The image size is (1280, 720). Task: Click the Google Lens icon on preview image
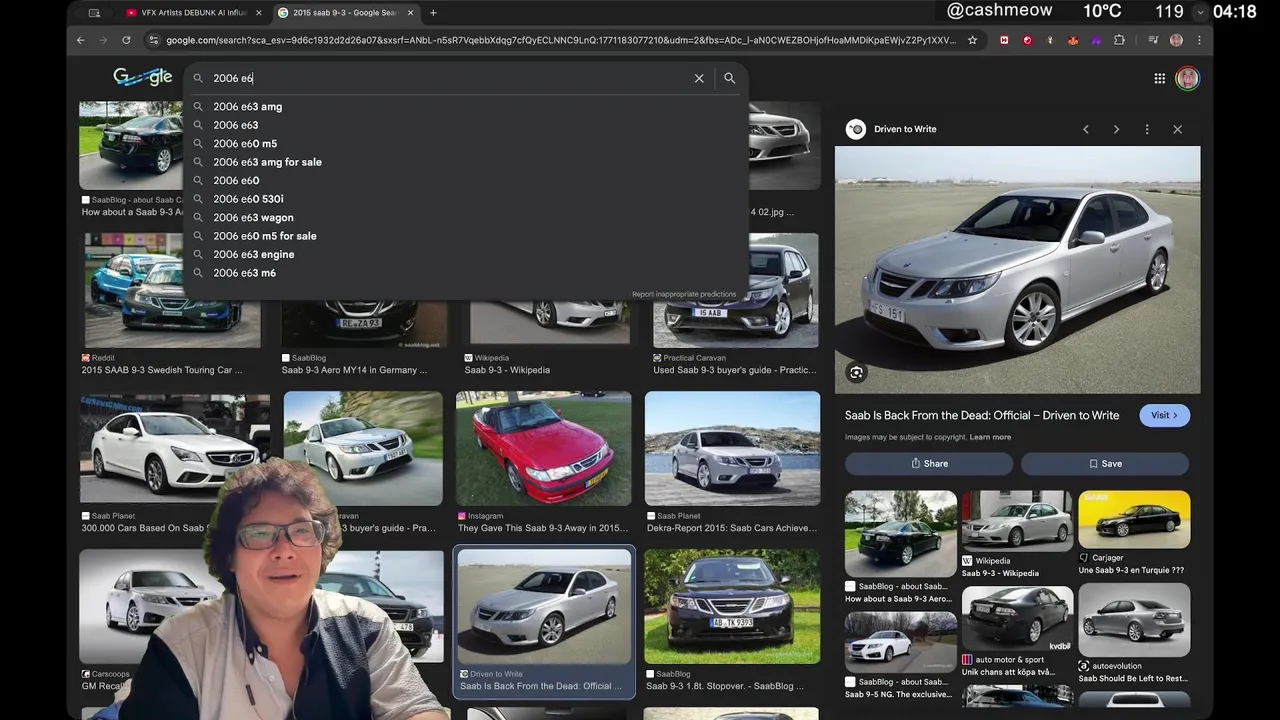(x=856, y=373)
